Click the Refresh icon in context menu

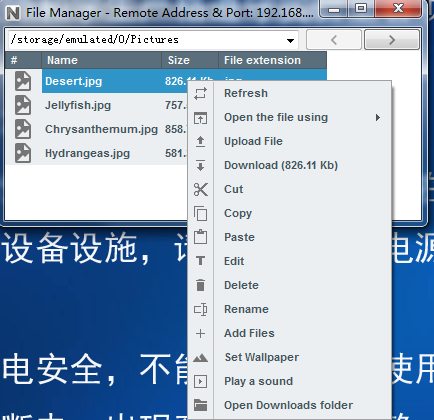pos(200,93)
